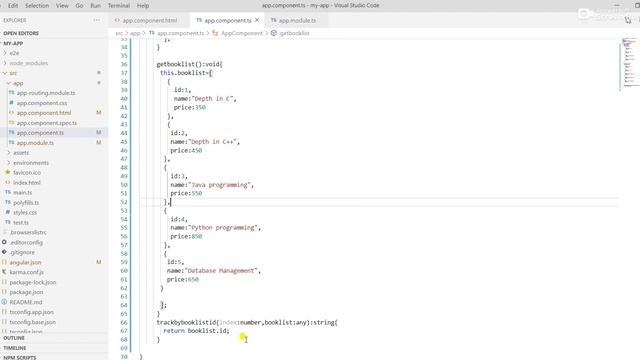This screenshot has width=640, height=360.
Task: Click AppComponent class icon in breadcrumb
Action: 216,33
